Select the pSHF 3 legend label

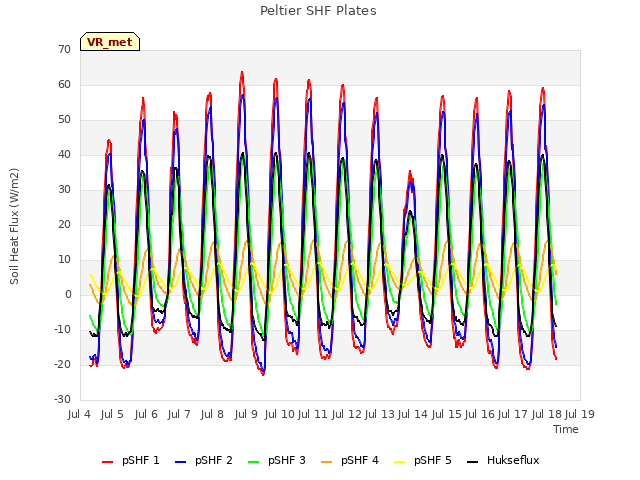tap(287, 460)
